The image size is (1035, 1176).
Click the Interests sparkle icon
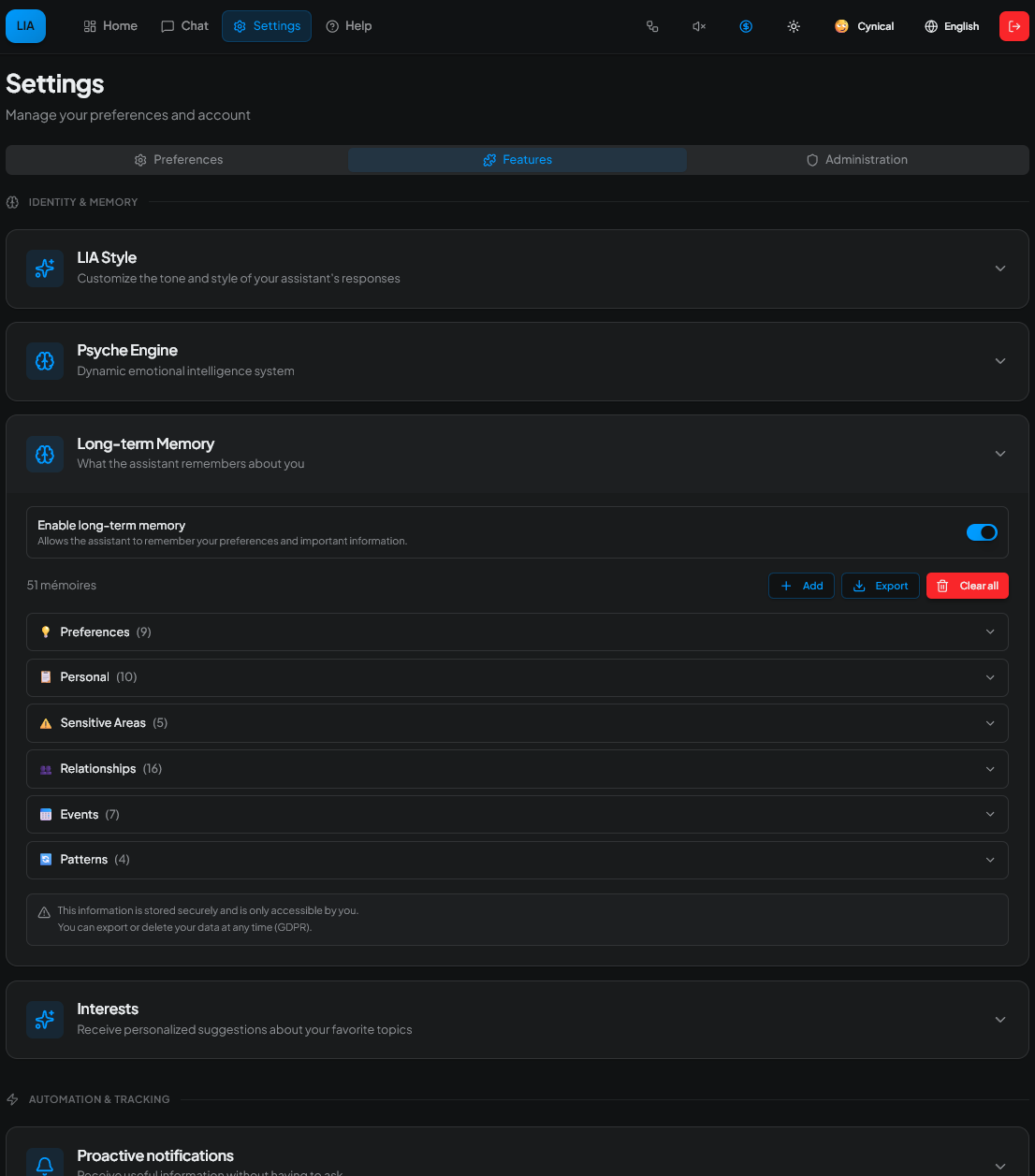(45, 1020)
